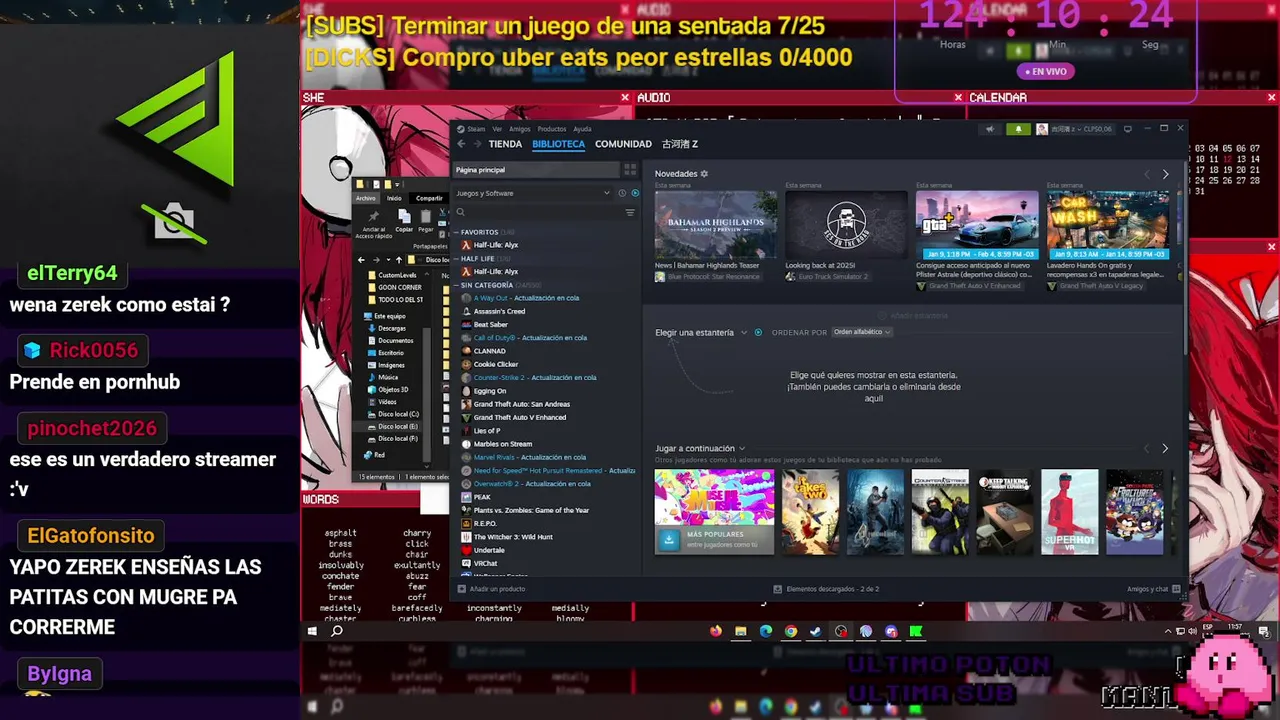Click Descargas folder in Explorer sidebar
The width and height of the screenshot is (1280, 720).
point(386,328)
